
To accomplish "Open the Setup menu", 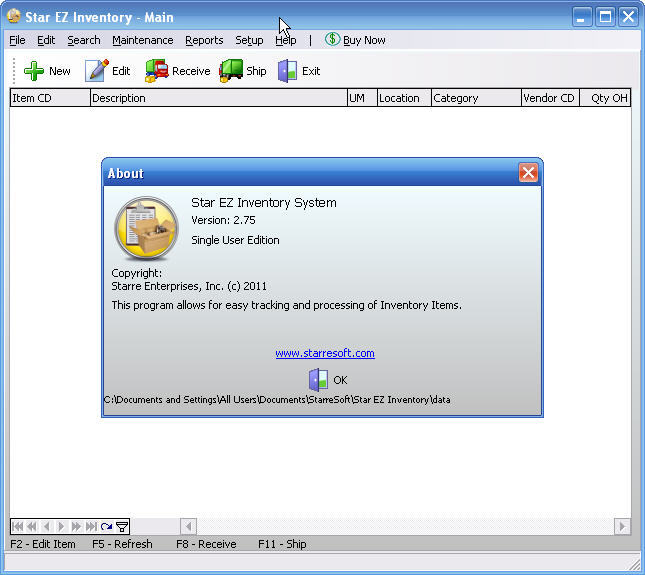I will [249, 40].
